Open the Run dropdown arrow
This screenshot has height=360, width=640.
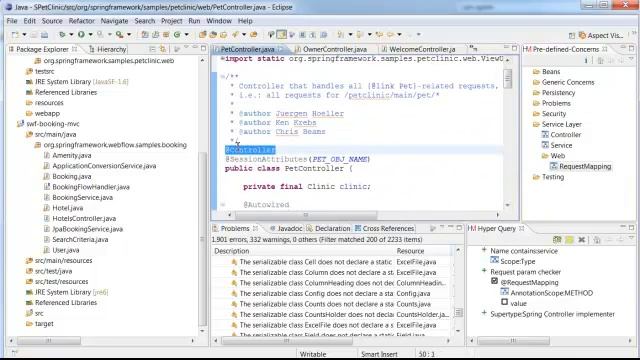click(90, 35)
